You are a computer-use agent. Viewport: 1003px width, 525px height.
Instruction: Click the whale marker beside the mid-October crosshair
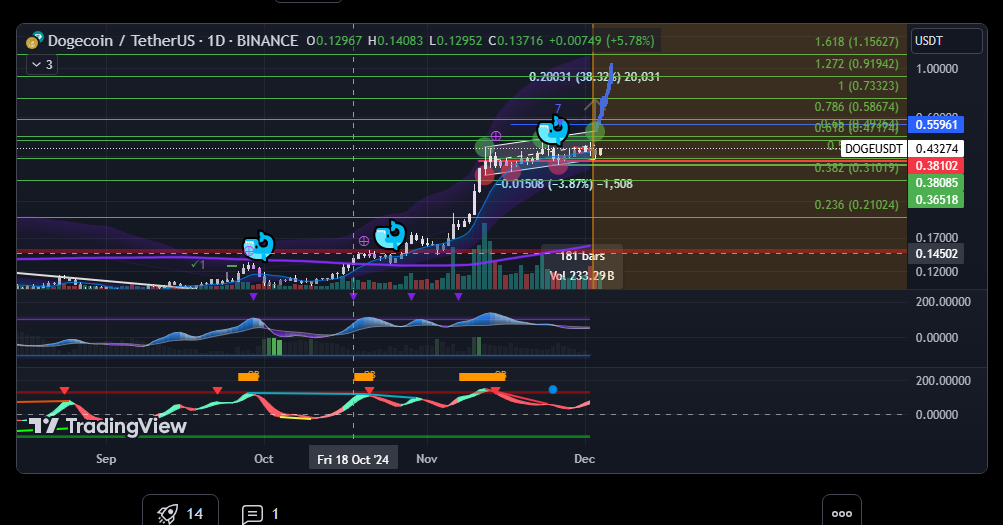pyautogui.click(x=390, y=235)
